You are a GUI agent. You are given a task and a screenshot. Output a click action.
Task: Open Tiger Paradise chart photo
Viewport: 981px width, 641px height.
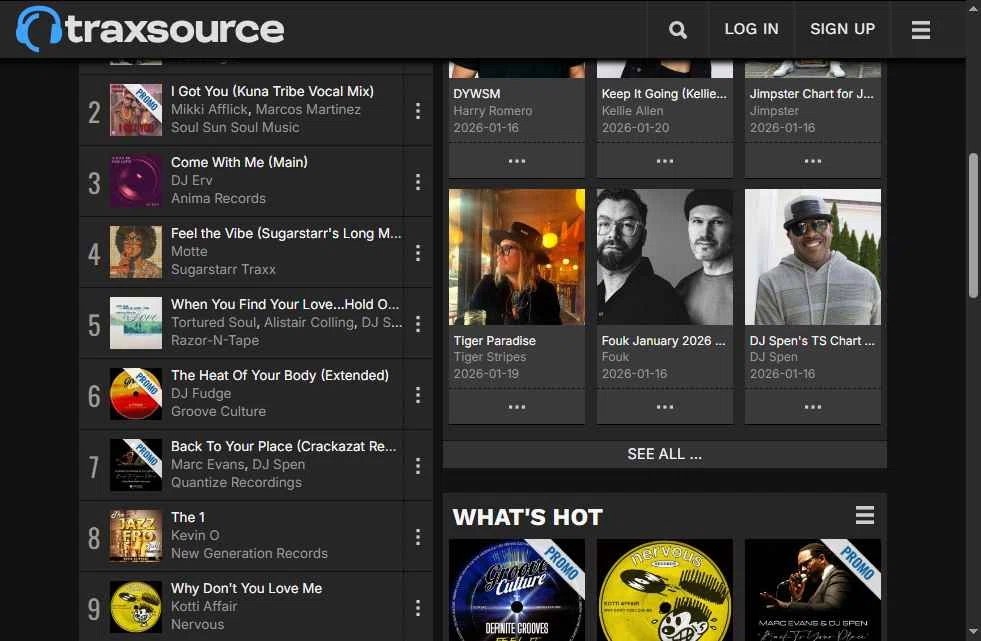517,257
